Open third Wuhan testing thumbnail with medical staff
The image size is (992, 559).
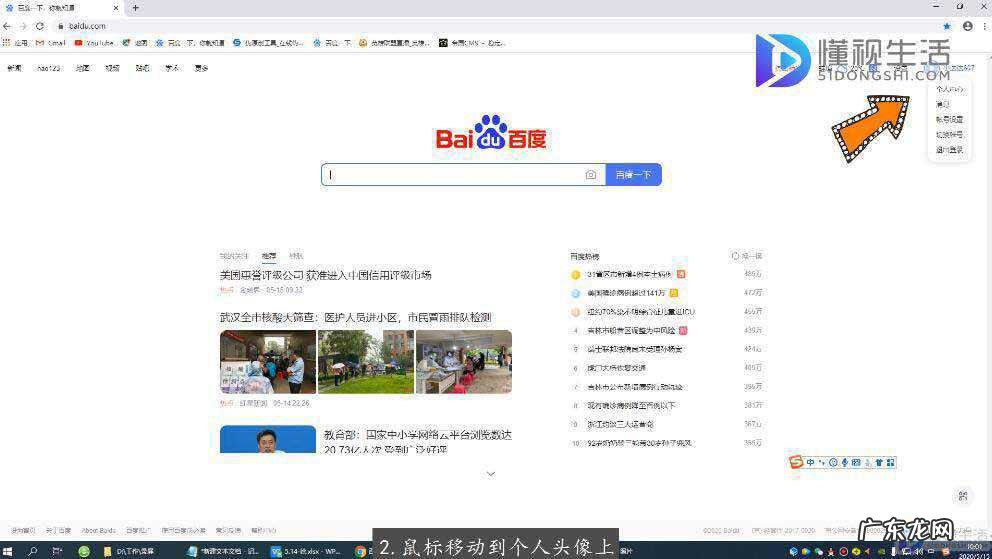464,362
